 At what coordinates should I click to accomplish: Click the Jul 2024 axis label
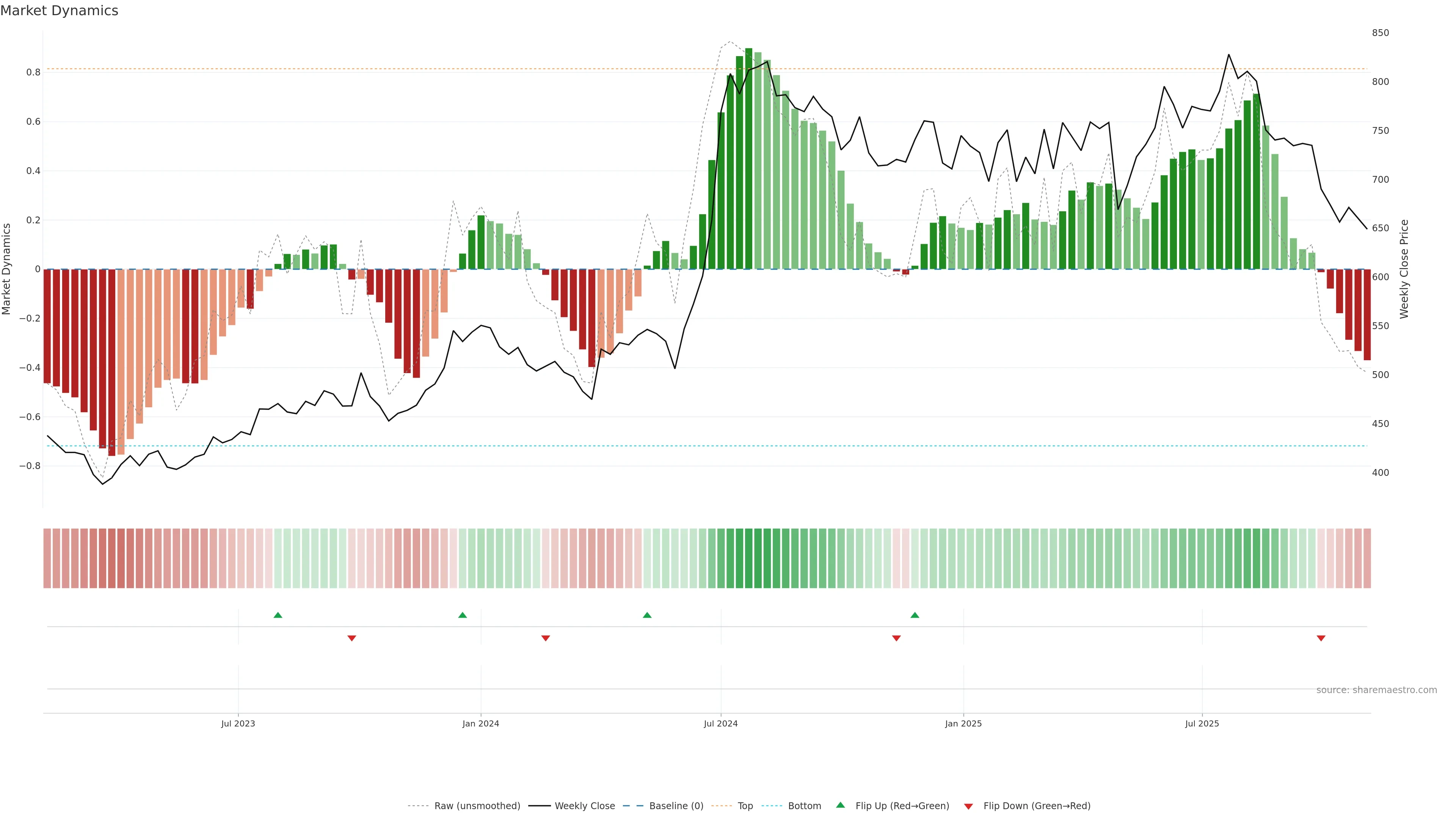721,723
